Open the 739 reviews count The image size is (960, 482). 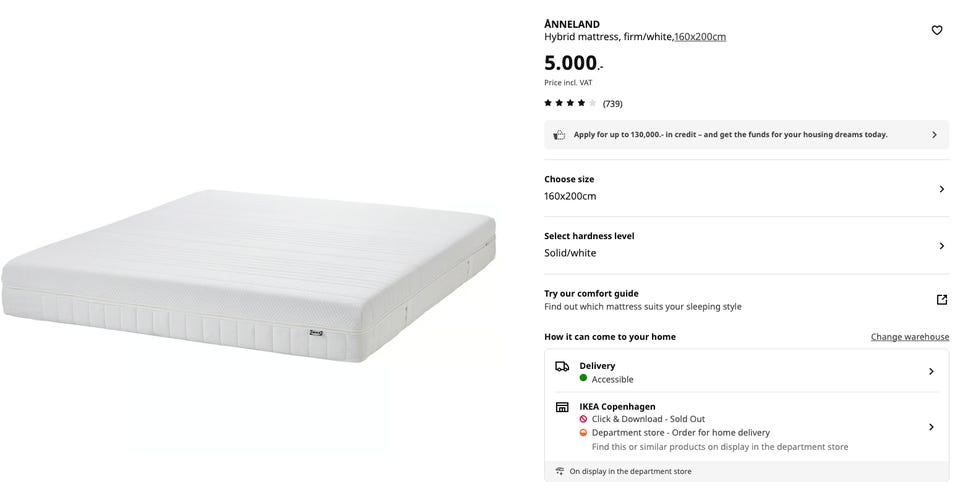pyautogui.click(x=612, y=103)
